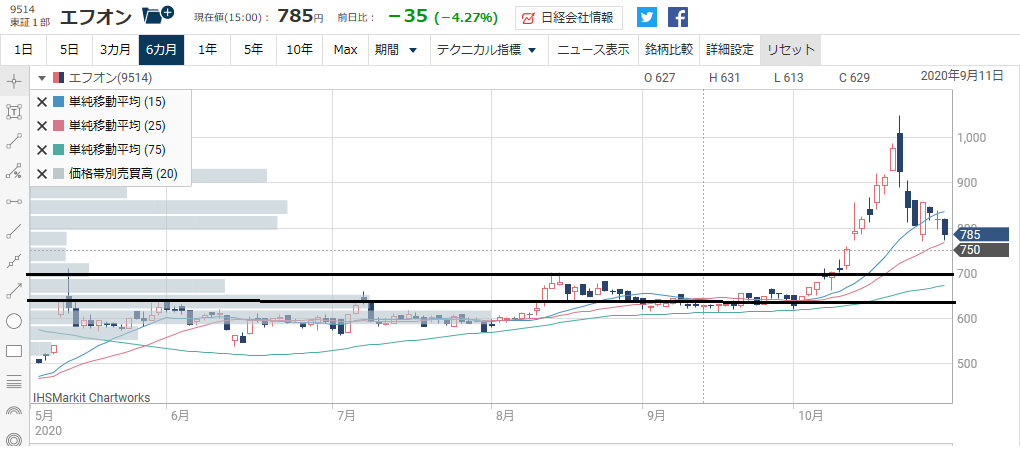Image resolution: width=1020 pixels, height=462 pixels.
Task: Select the extended trend line tool
Action: tap(14, 231)
